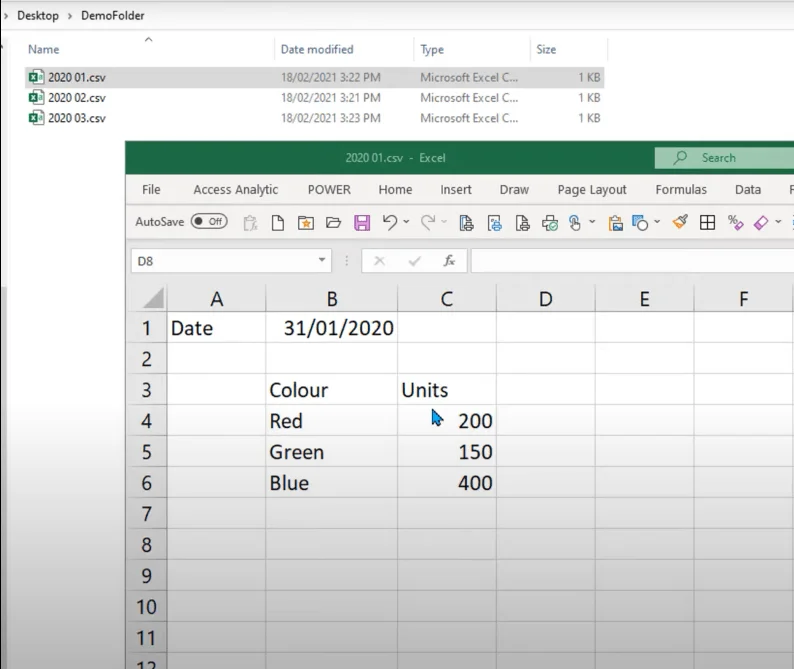The image size is (794, 669).
Task: Open the Formulas tab
Action: pyautogui.click(x=681, y=189)
